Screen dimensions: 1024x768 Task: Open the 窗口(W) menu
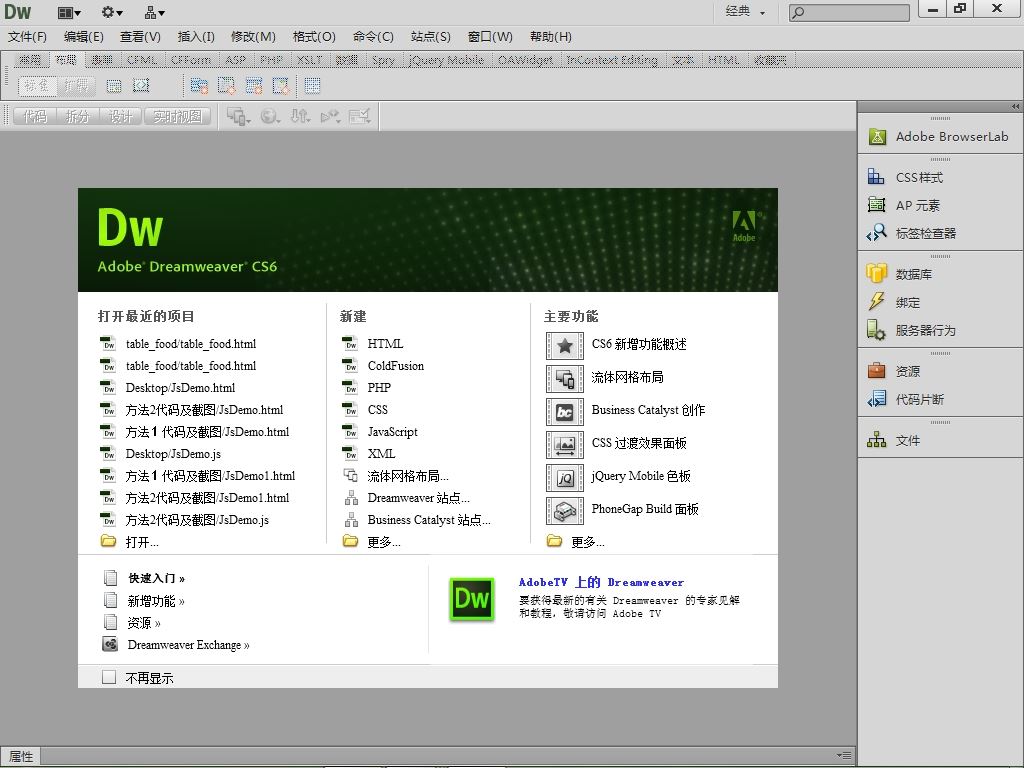(490, 37)
